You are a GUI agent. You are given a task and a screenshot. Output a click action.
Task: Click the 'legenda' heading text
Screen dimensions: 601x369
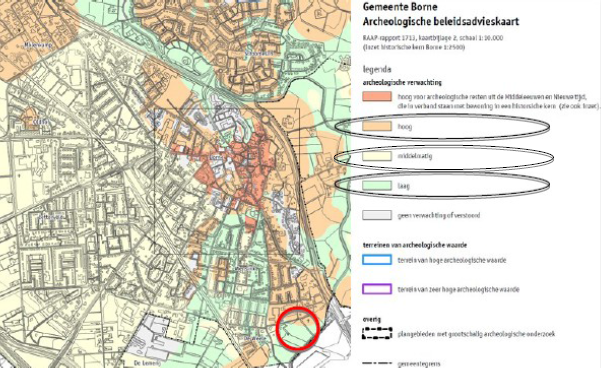pos(377,70)
